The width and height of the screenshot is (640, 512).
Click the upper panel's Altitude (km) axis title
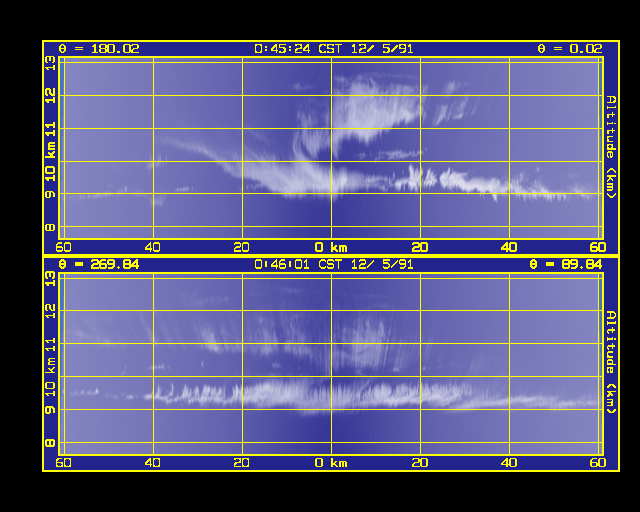[611, 147]
